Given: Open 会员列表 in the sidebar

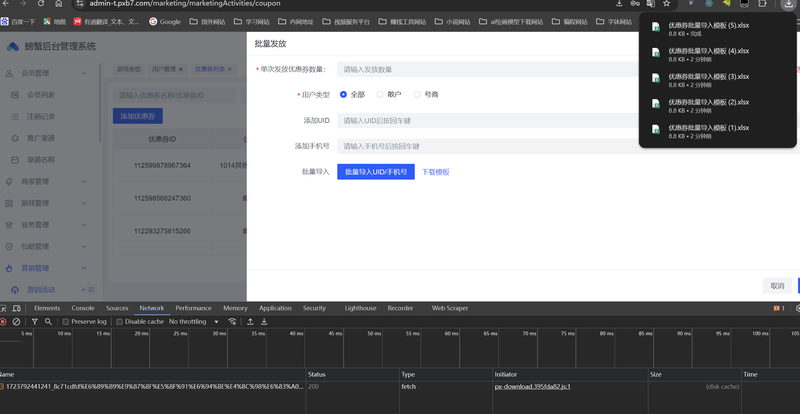Looking at the screenshot, I should coord(41,95).
